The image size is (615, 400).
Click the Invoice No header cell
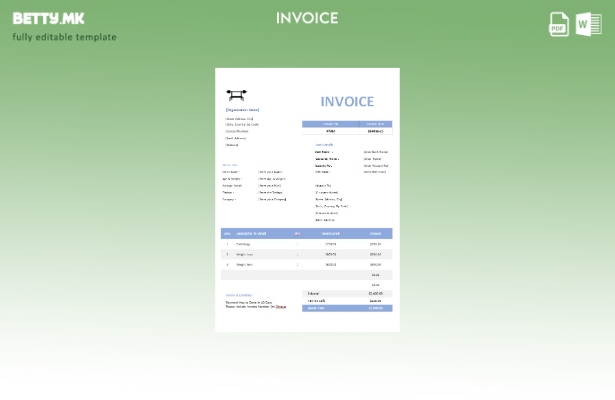[331, 124]
